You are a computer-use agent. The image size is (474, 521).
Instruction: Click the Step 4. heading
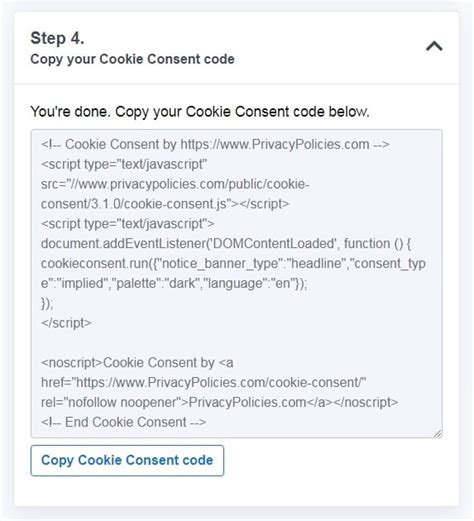(x=57, y=38)
